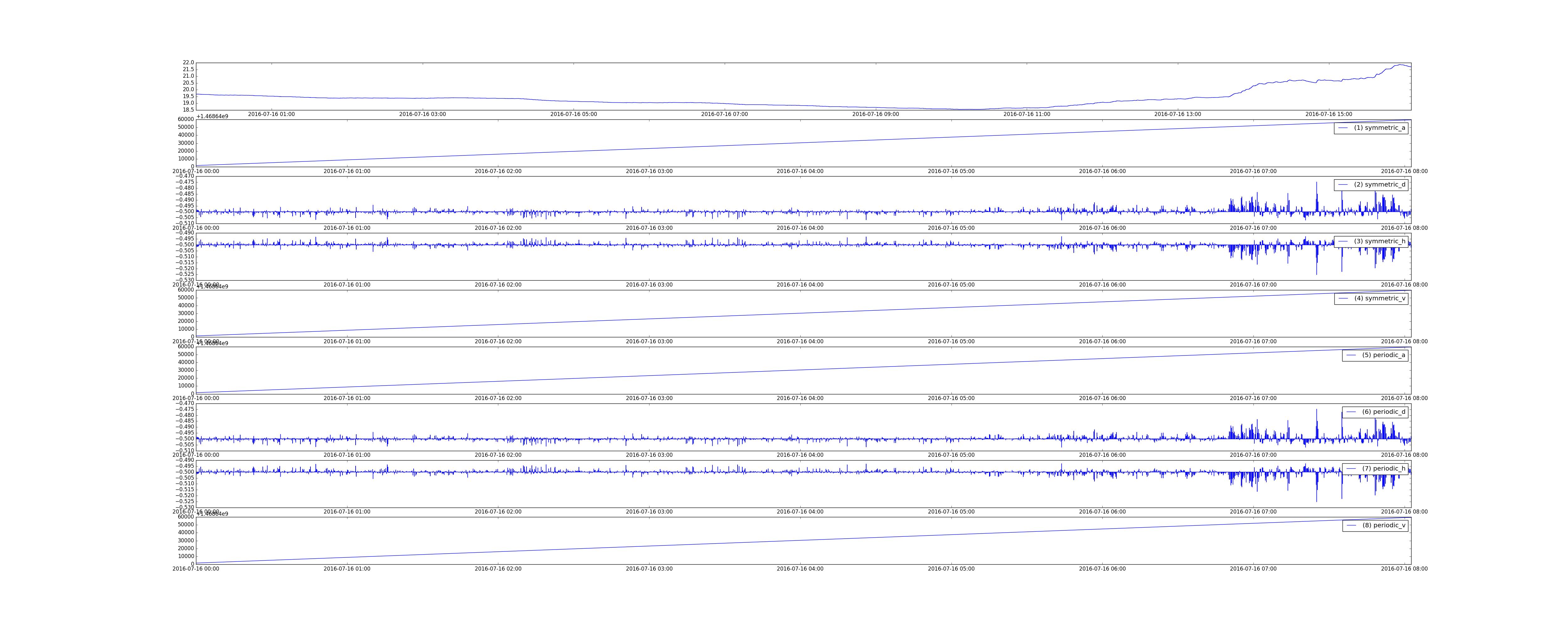
Task: Click the "2016-07-16 11:00" x-axis label
Action: point(1026,114)
